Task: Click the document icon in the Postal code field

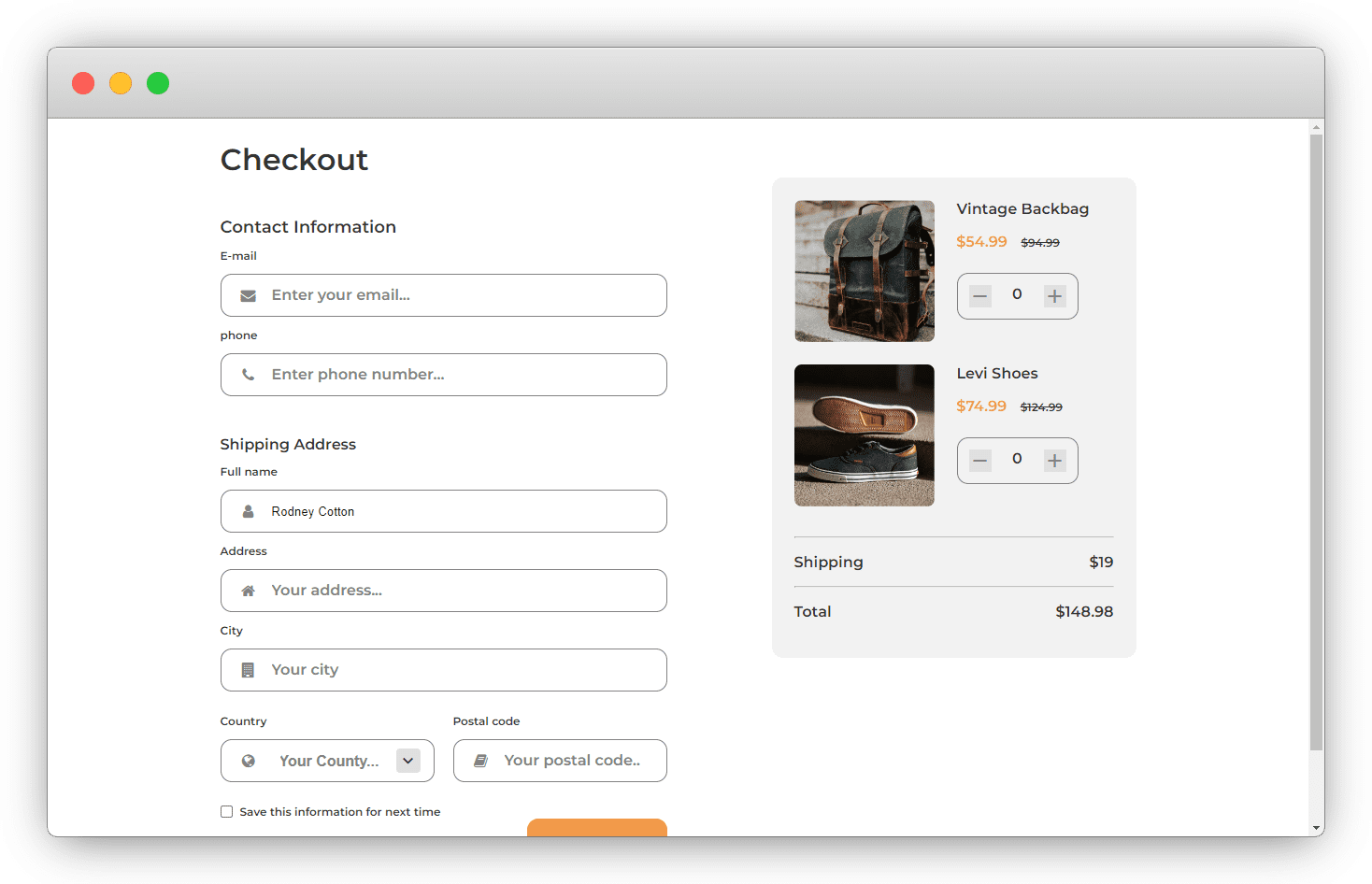Action: [x=481, y=761]
